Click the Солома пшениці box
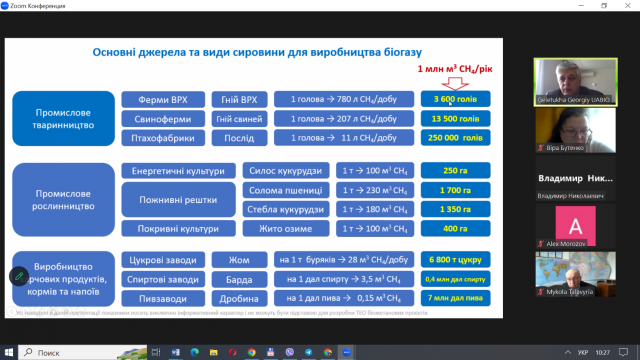This screenshot has height=360, width=640. tap(286, 190)
